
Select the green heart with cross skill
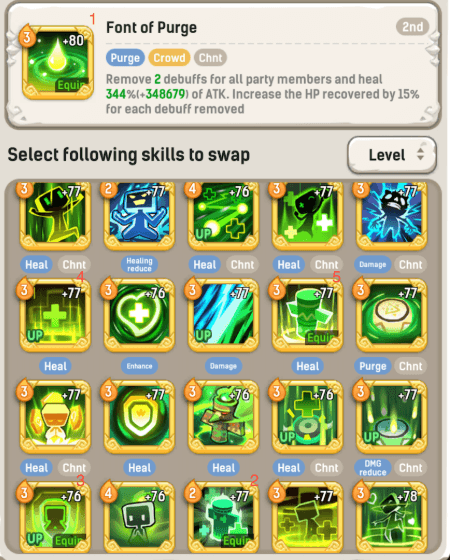[139, 314]
